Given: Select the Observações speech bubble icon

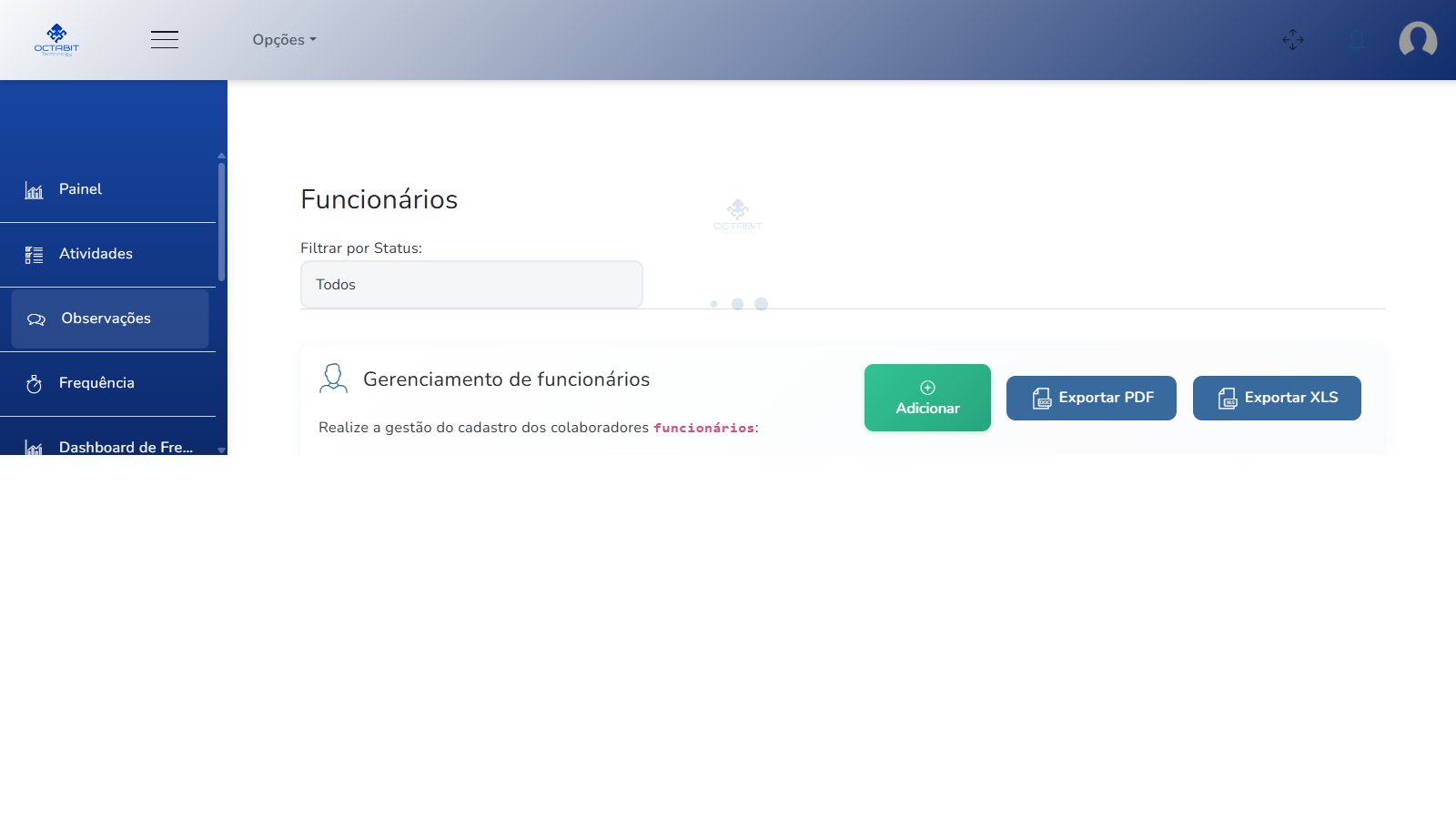Looking at the screenshot, I should [35, 319].
